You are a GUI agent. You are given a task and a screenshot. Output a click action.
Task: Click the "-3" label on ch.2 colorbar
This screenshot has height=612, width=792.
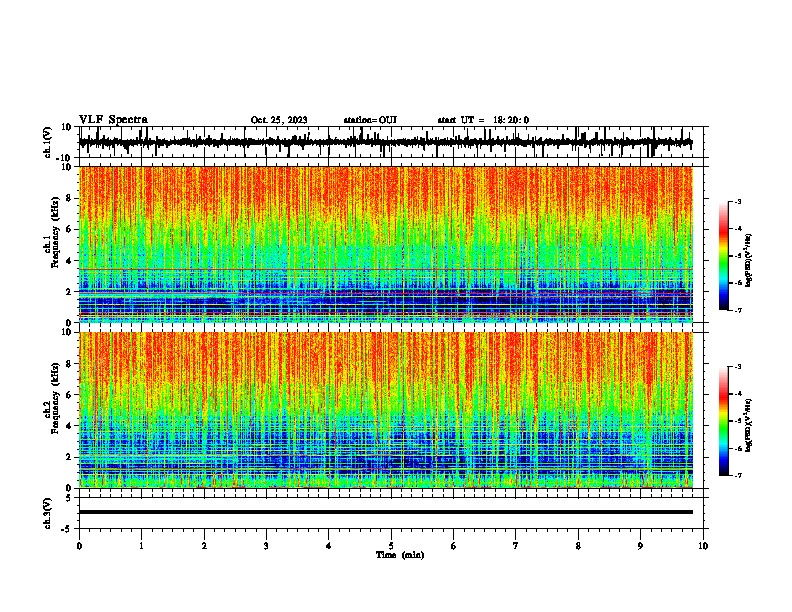pyautogui.click(x=737, y=367)
